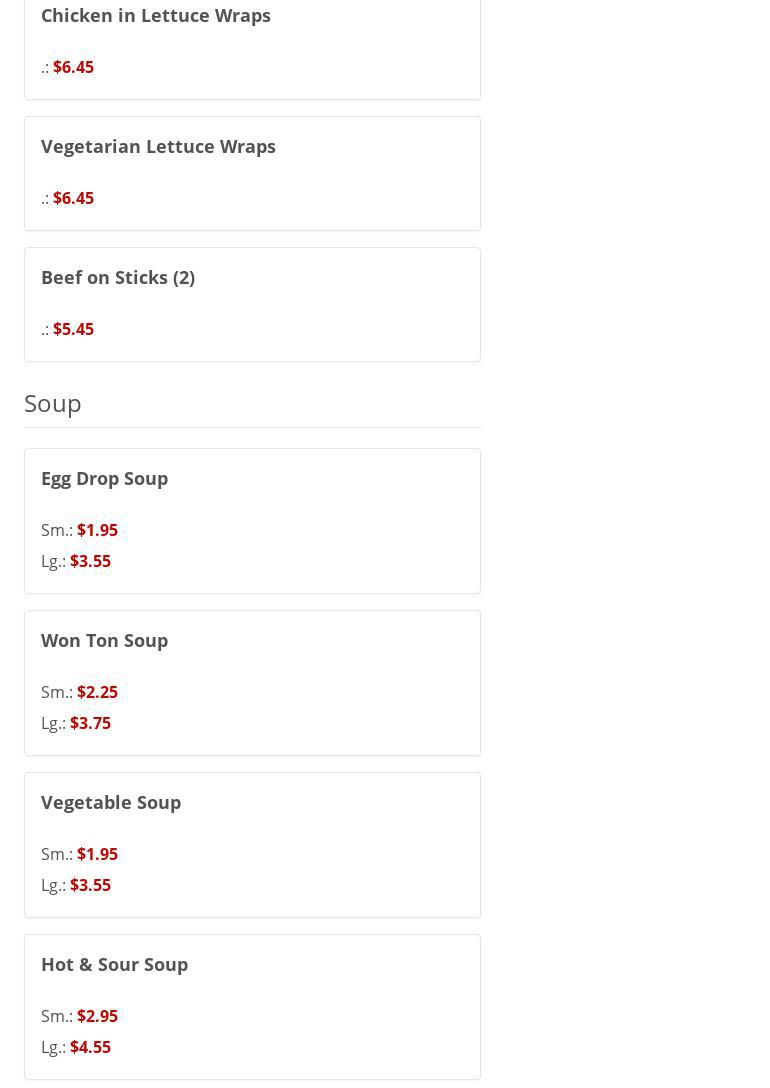Screen dimensions: 770x1088
Task: Choose Hot & Sour Soup small $2.95 price
Action: (x=97, y=1016)
